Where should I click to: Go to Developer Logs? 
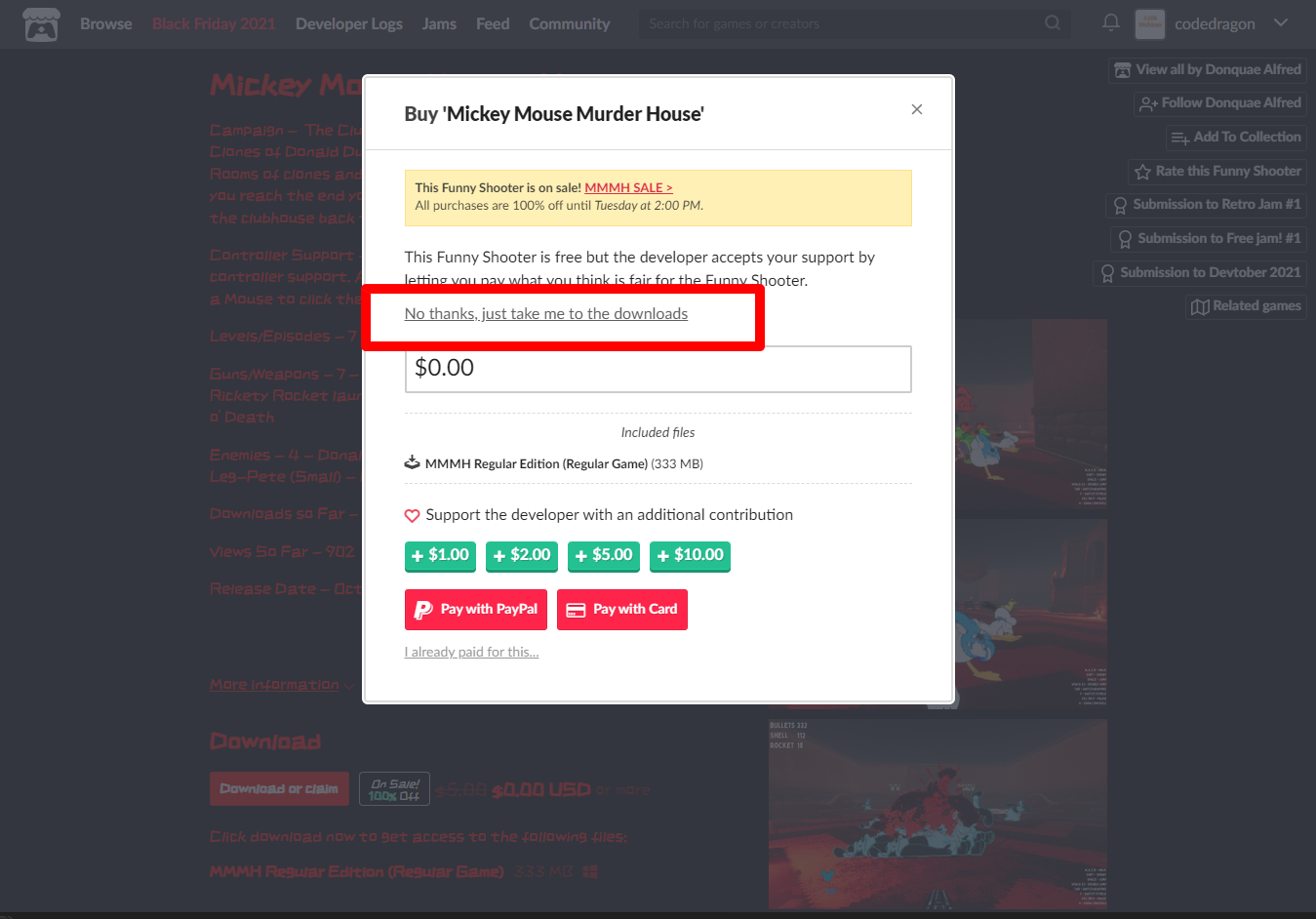(x=349, y=23)
